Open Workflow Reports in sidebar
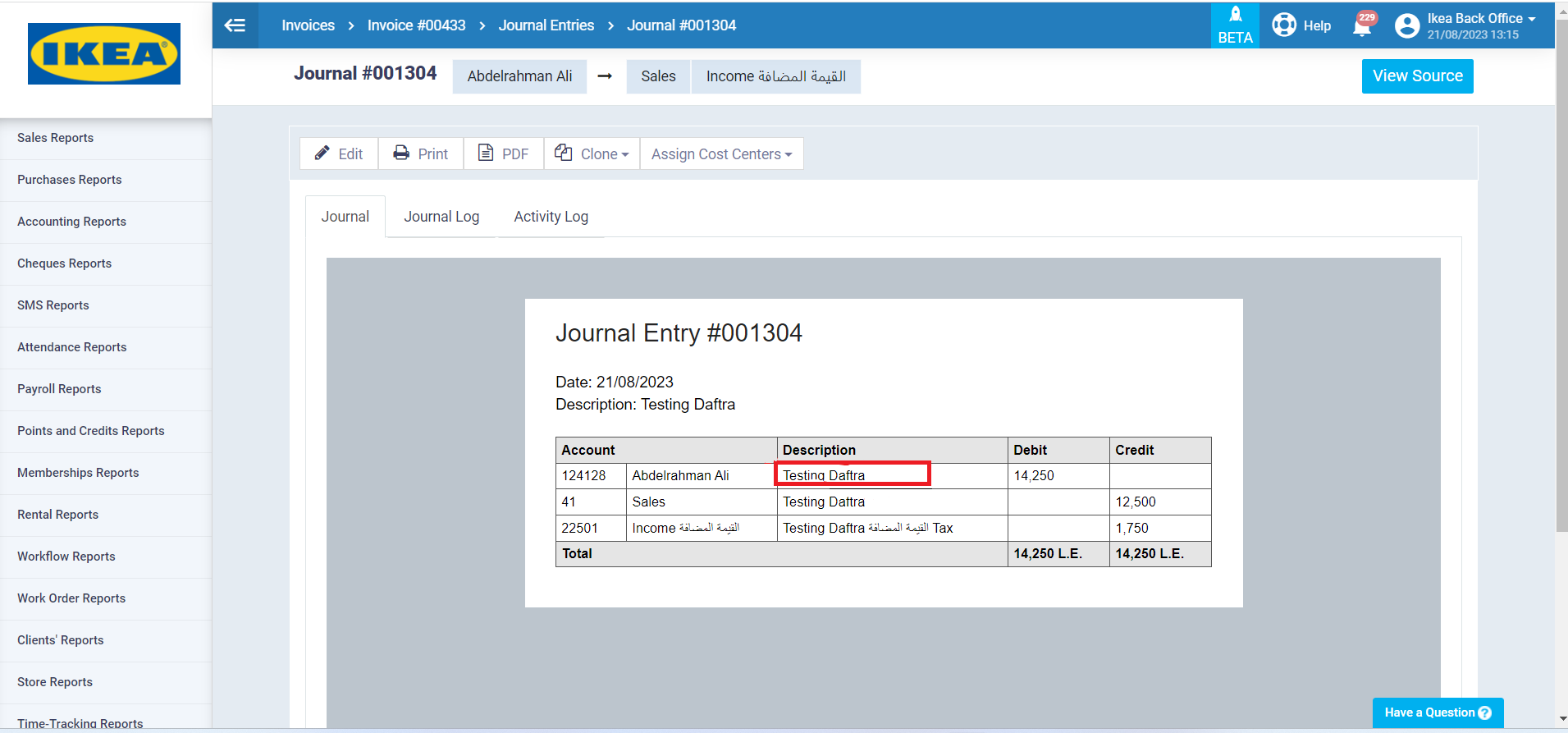1568x733 pixels. [106, 557]
